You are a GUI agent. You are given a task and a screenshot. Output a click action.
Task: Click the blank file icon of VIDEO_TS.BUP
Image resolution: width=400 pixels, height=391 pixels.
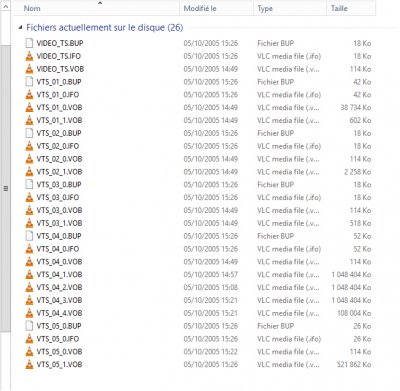[x=29, y=43]
